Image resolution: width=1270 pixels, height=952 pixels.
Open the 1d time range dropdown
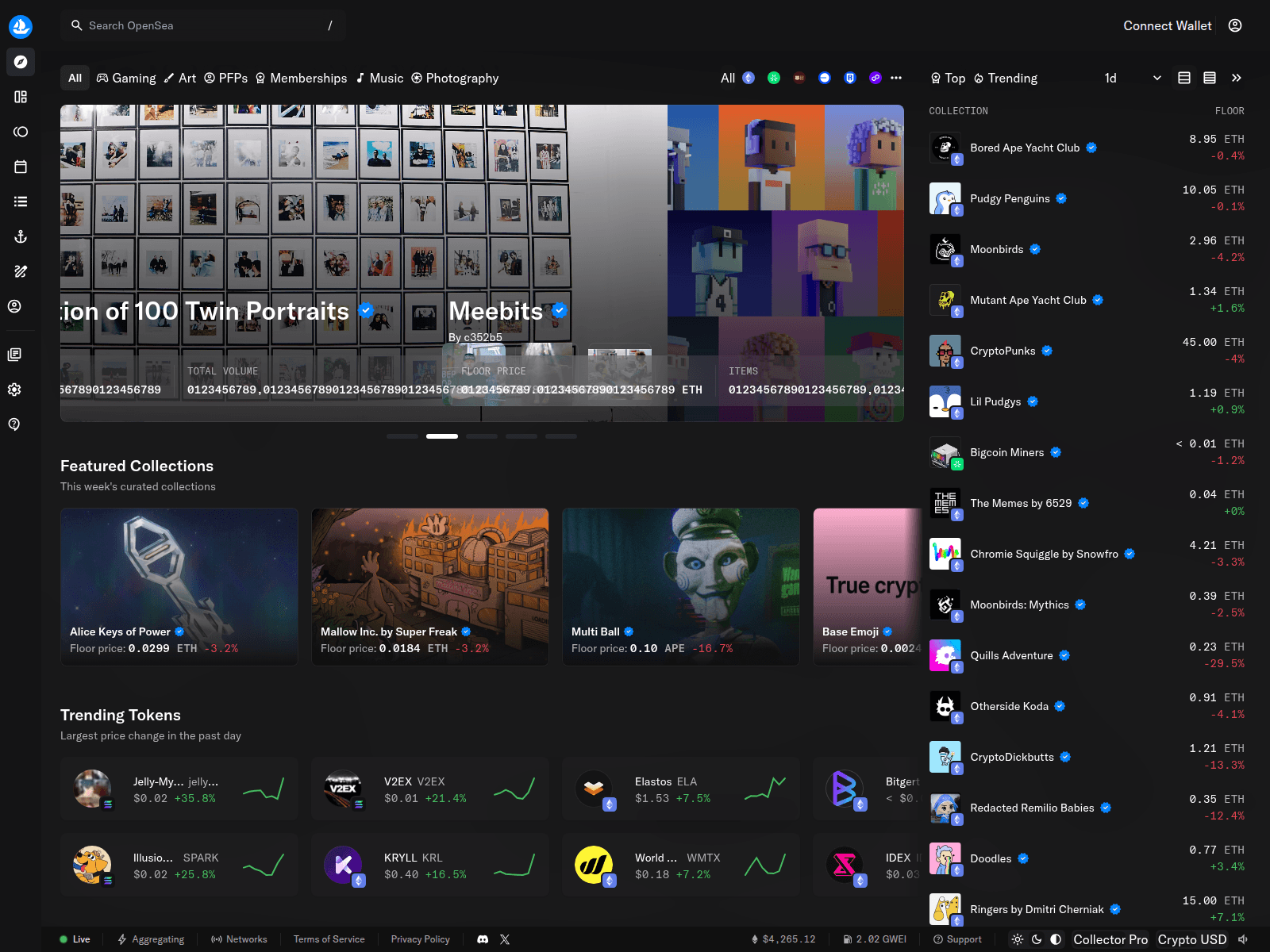pos(1133,78)
